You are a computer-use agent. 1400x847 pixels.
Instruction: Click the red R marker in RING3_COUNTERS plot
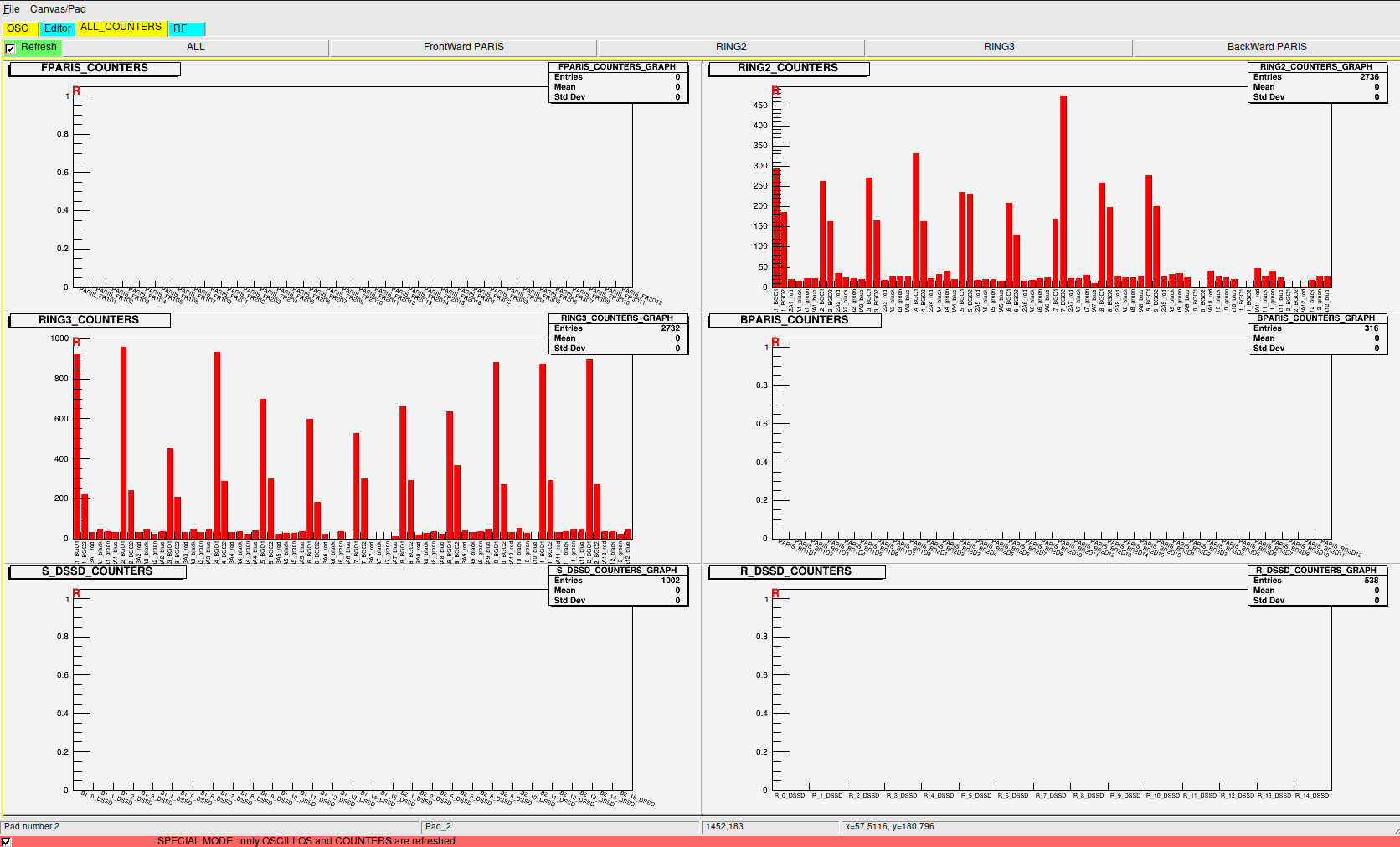tap(76, 342)
